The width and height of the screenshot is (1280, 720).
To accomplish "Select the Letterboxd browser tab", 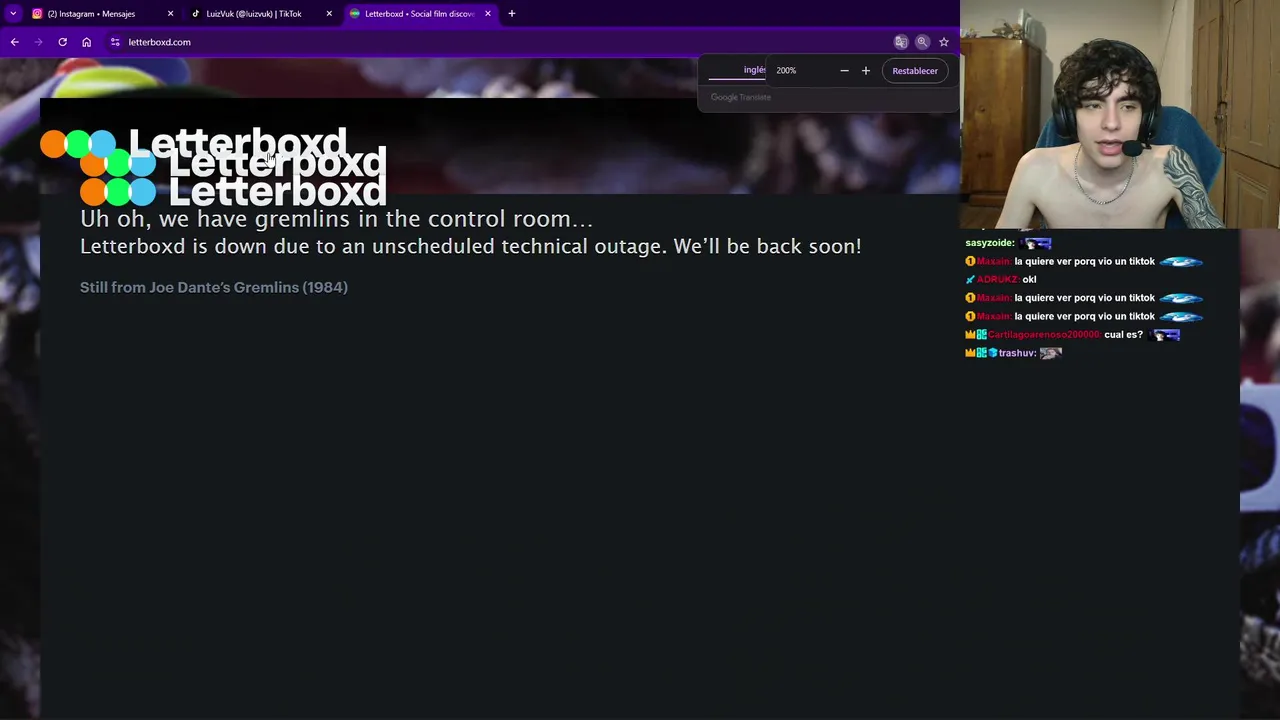I will click(419, 14).
